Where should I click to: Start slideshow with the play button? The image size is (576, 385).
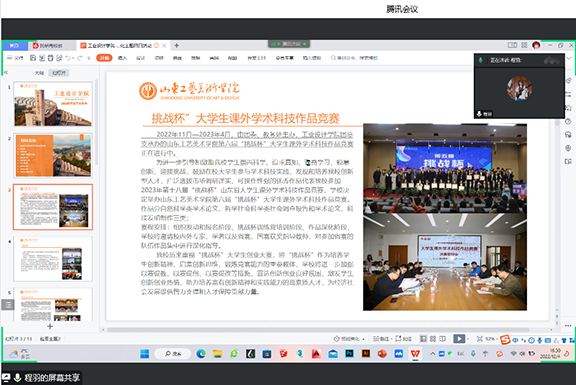(x=459, y=339)
